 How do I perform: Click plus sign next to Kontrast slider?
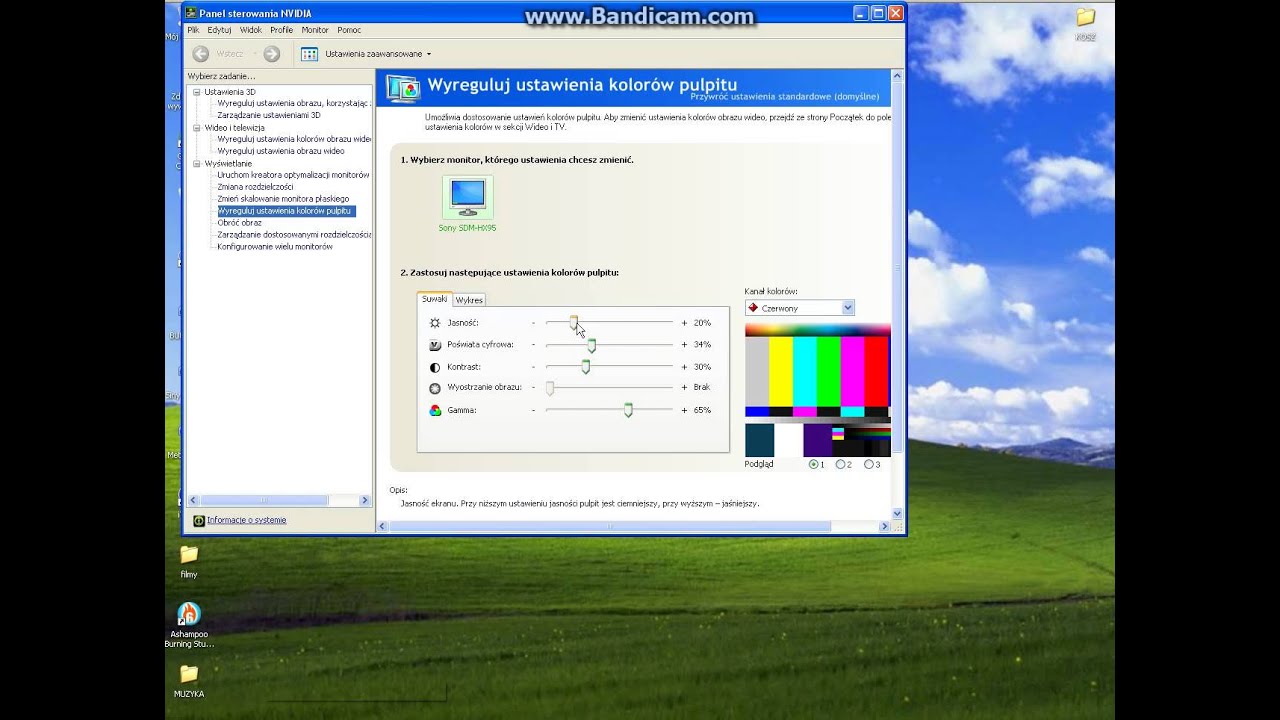(x=684, y=367)
